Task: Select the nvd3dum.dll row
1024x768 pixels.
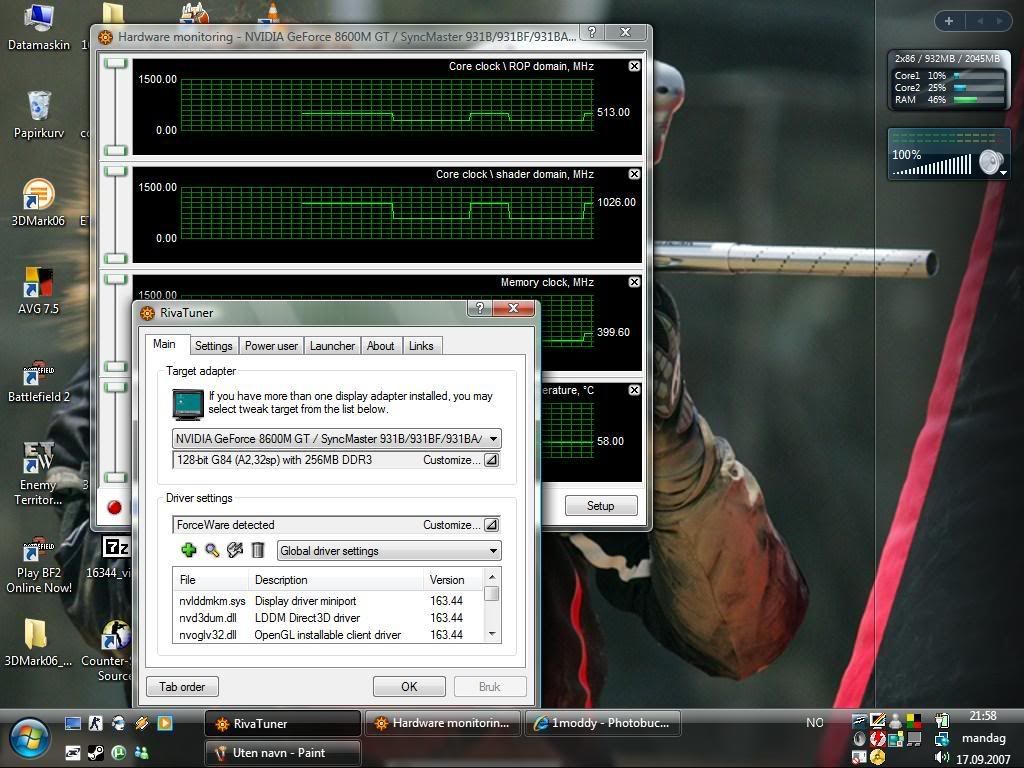Action: [330, 618]
